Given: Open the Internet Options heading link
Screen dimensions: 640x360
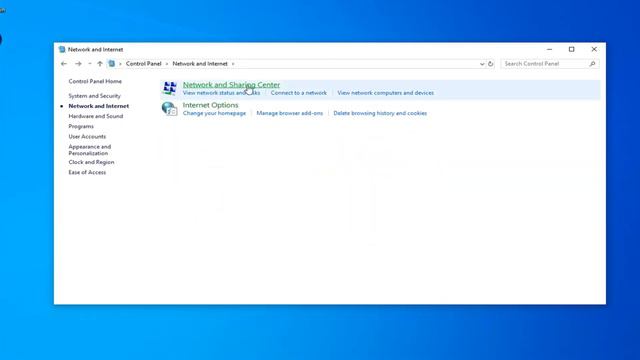Looking at the screenshot, I should tap(211, 105).
